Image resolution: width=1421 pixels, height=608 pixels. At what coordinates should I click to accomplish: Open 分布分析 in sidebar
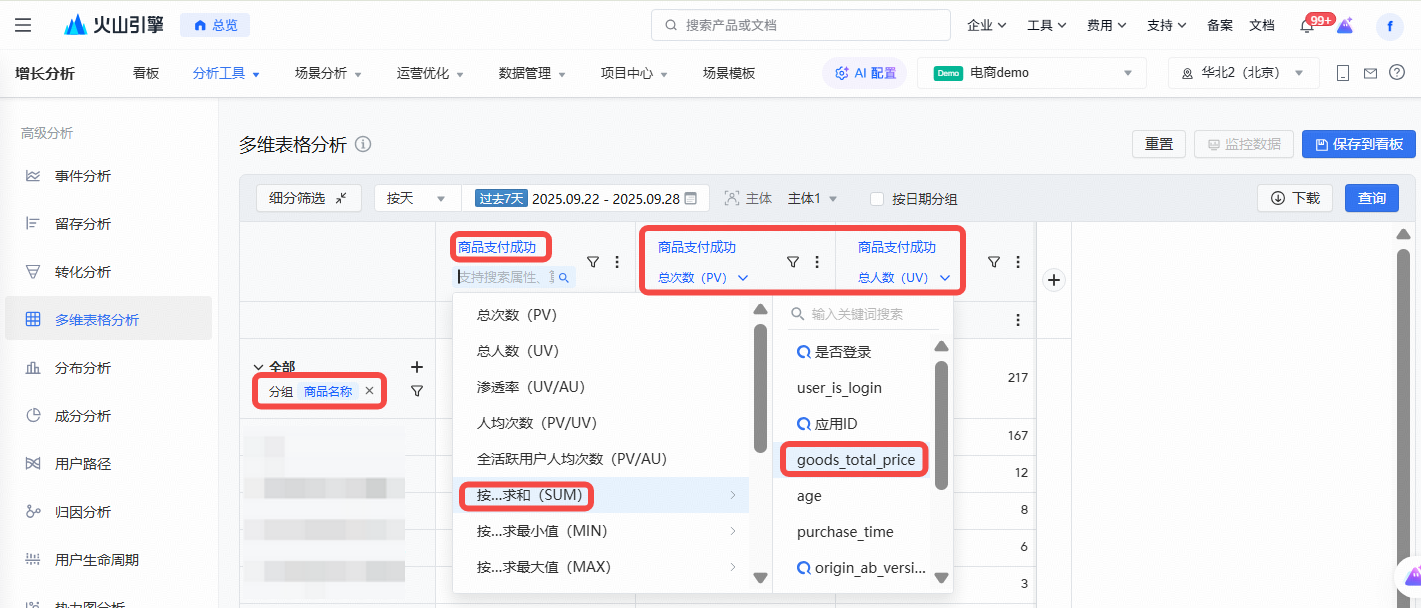83,368
